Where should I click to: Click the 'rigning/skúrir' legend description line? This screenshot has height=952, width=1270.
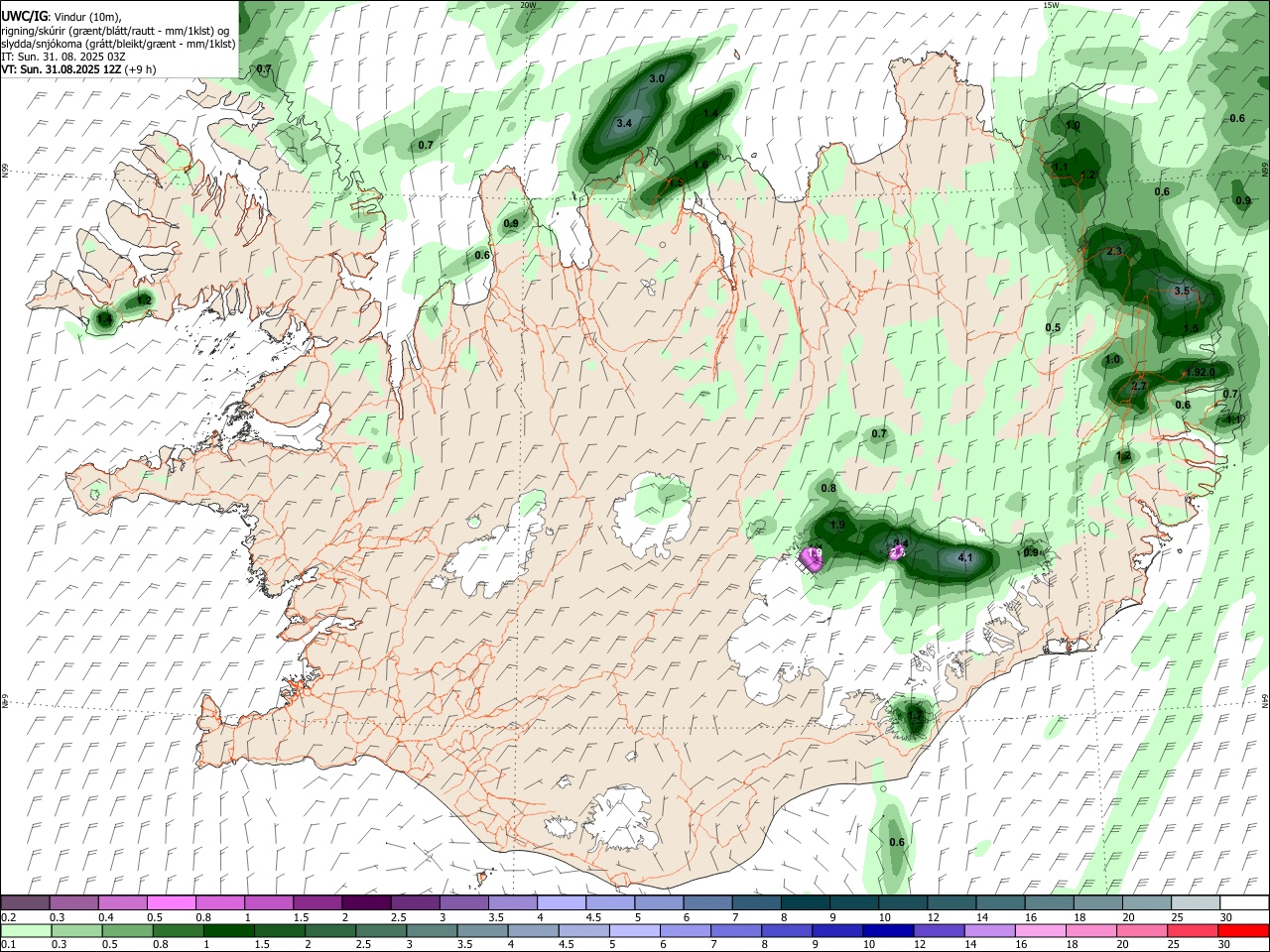pos(115,31)
